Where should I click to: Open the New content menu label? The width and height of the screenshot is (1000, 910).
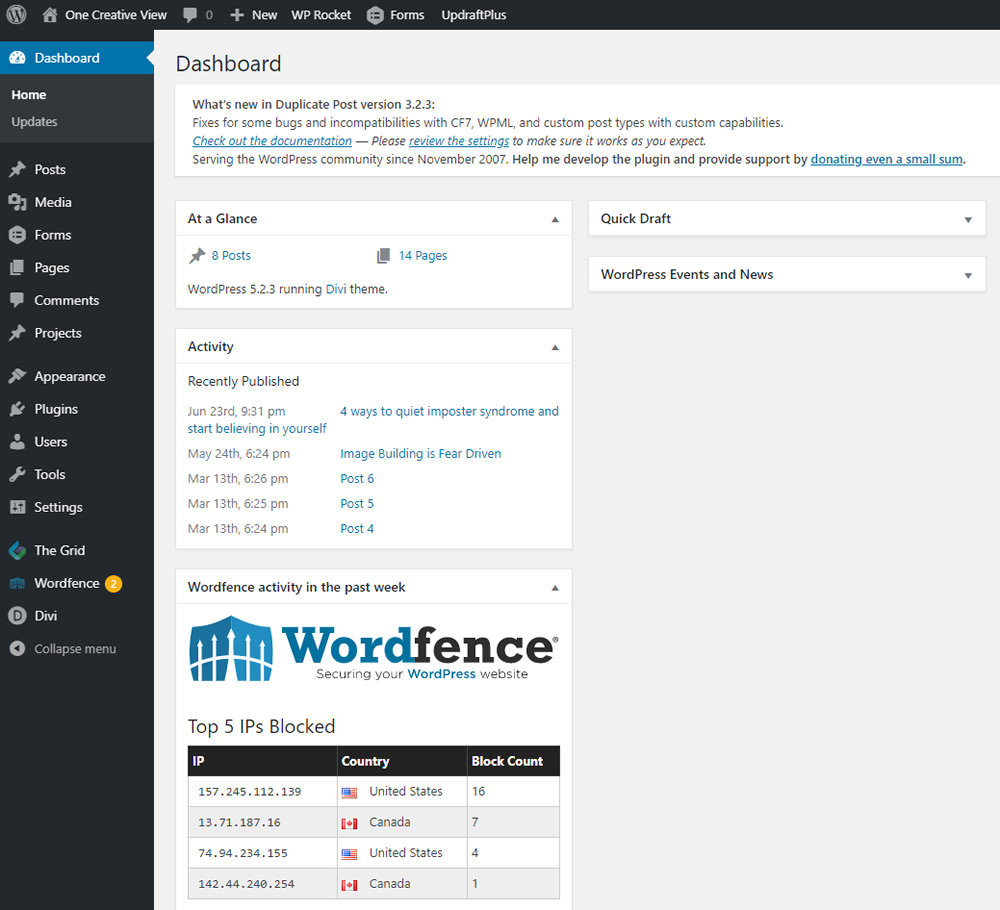[264, 15]
